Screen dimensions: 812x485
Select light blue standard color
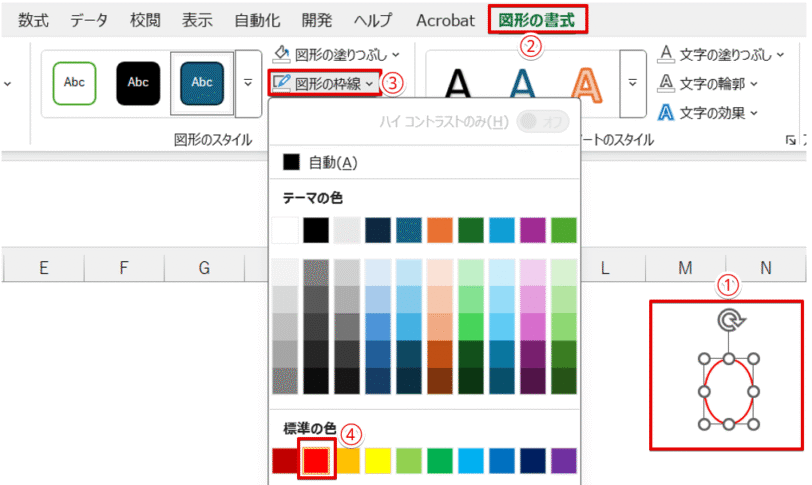[x=471, y=461]
